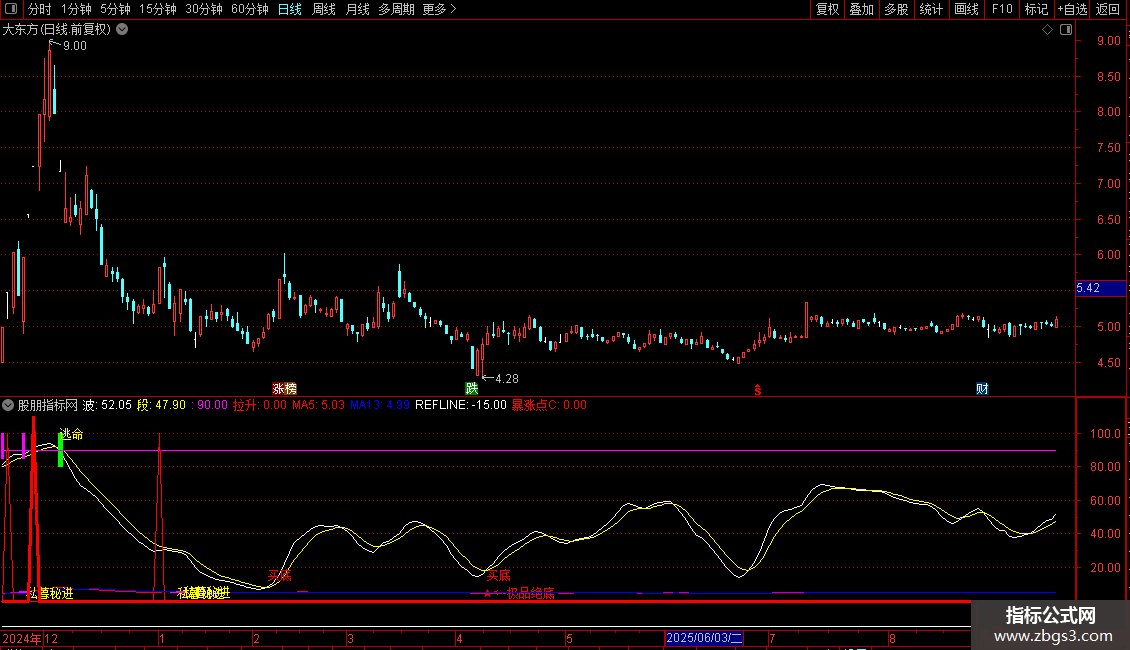
Task: Click the 大东方(日线,前复权) chart title
Action: [57, 30]
